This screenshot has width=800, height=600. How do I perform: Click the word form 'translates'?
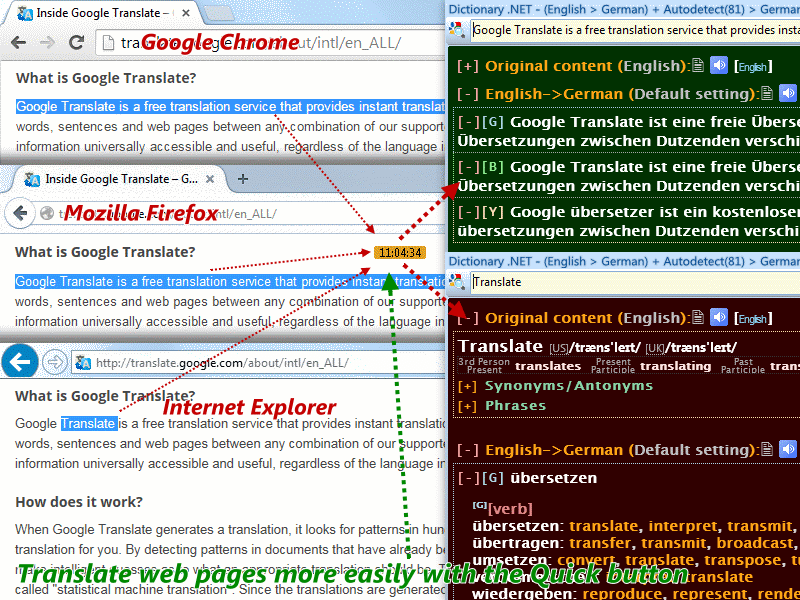548,366
